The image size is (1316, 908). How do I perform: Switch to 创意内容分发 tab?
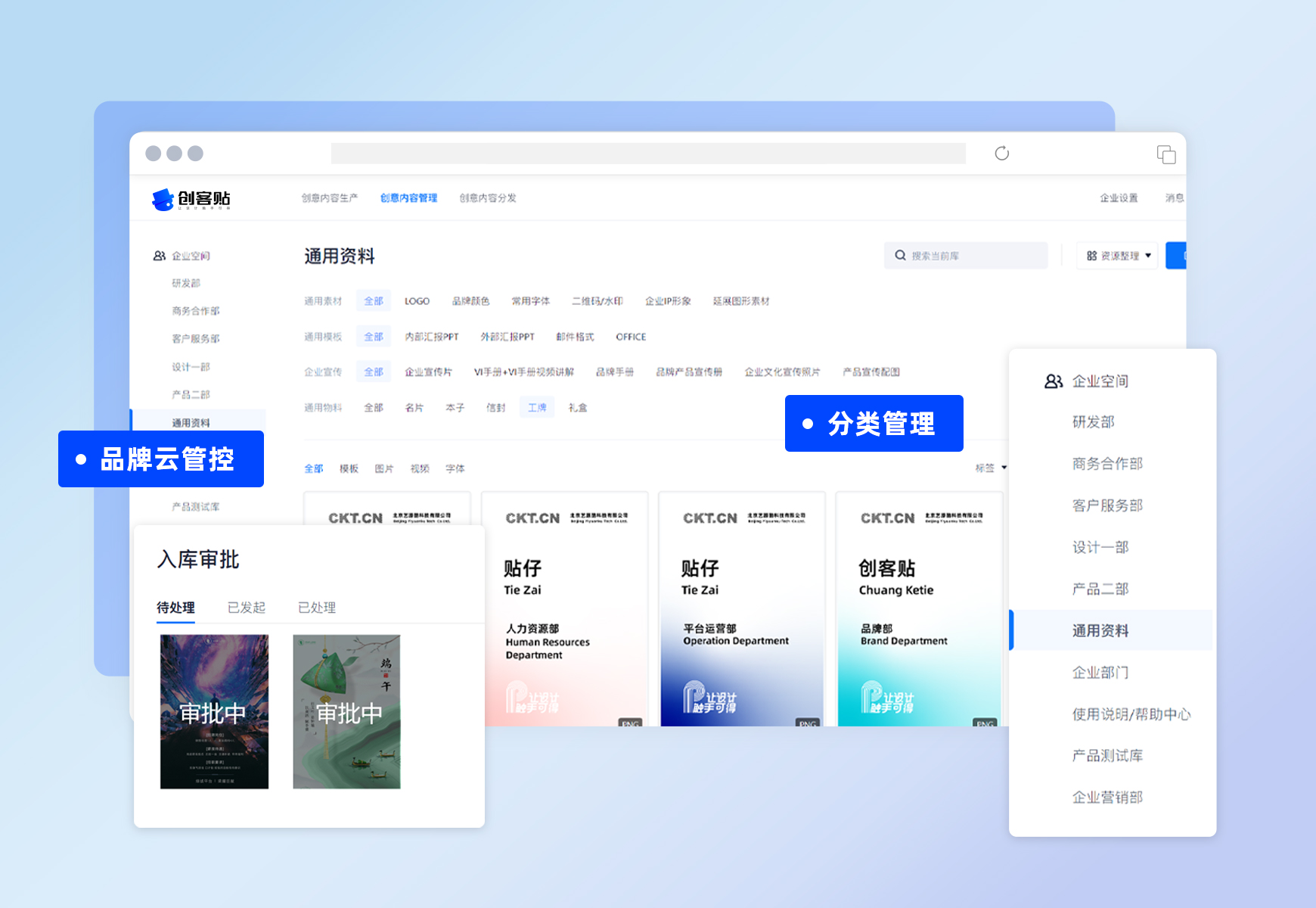(488, 198)
